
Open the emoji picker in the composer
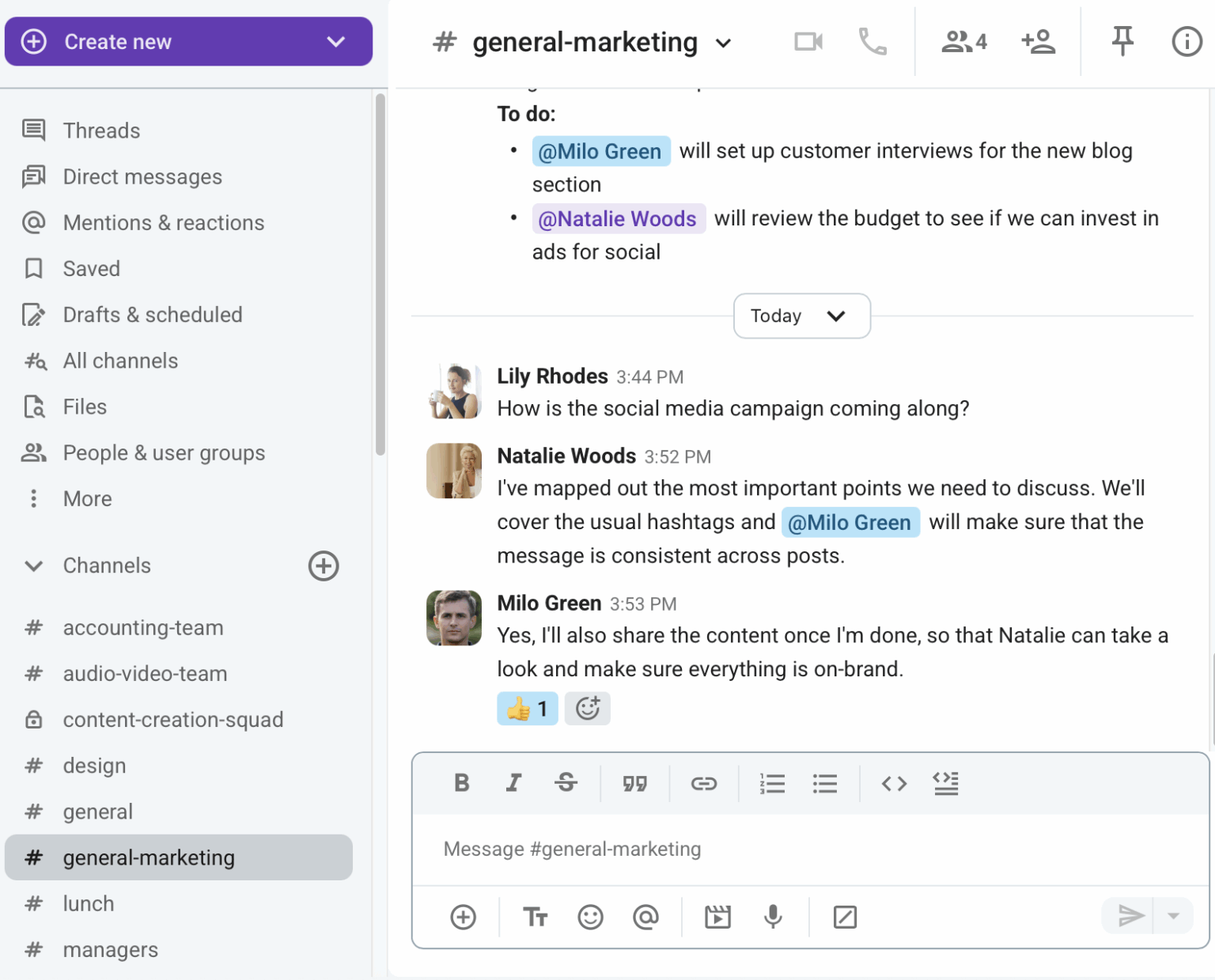point(590,917)
